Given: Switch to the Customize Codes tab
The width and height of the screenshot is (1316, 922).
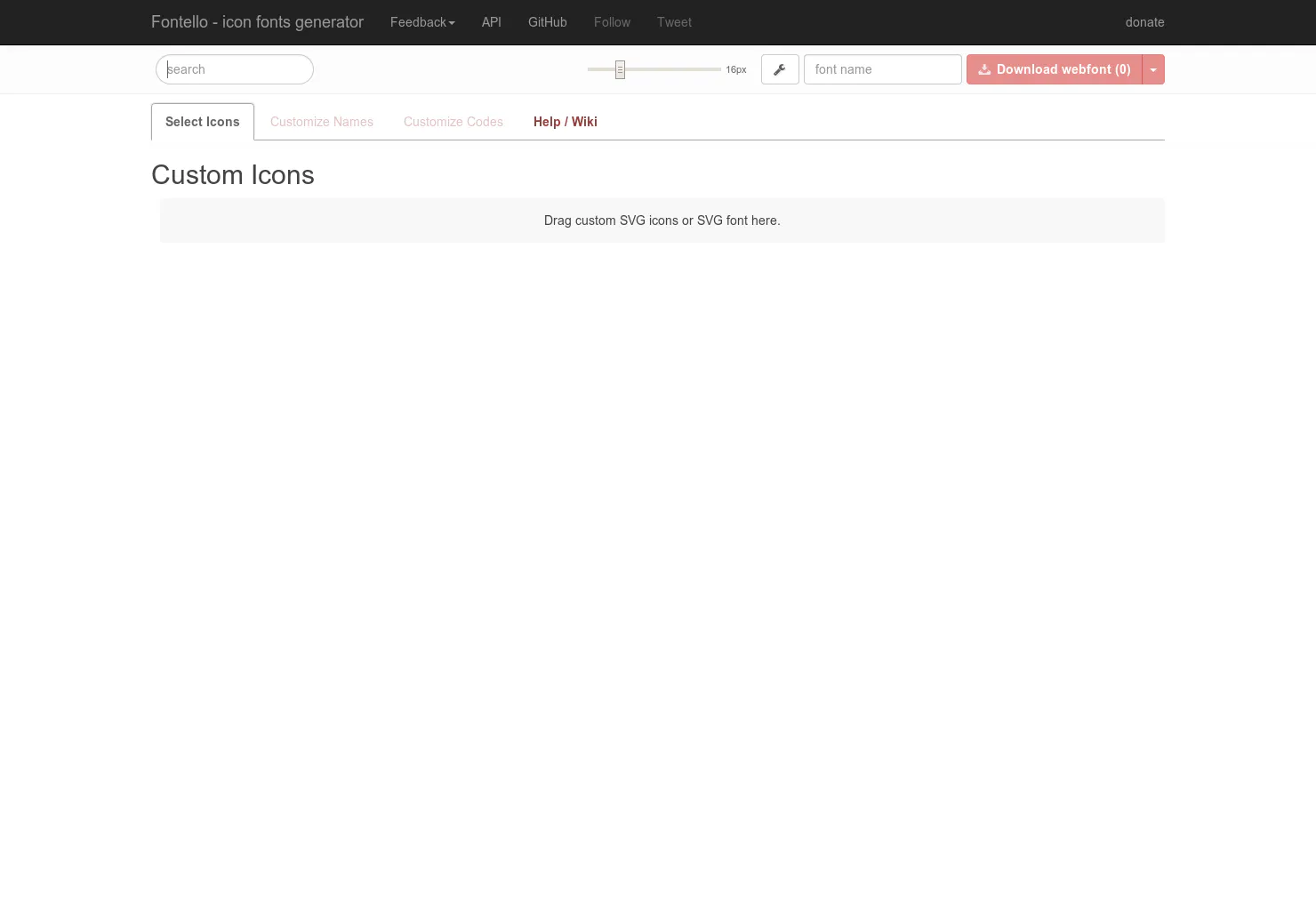Looking at the screenshot, I should coord(453,122).
